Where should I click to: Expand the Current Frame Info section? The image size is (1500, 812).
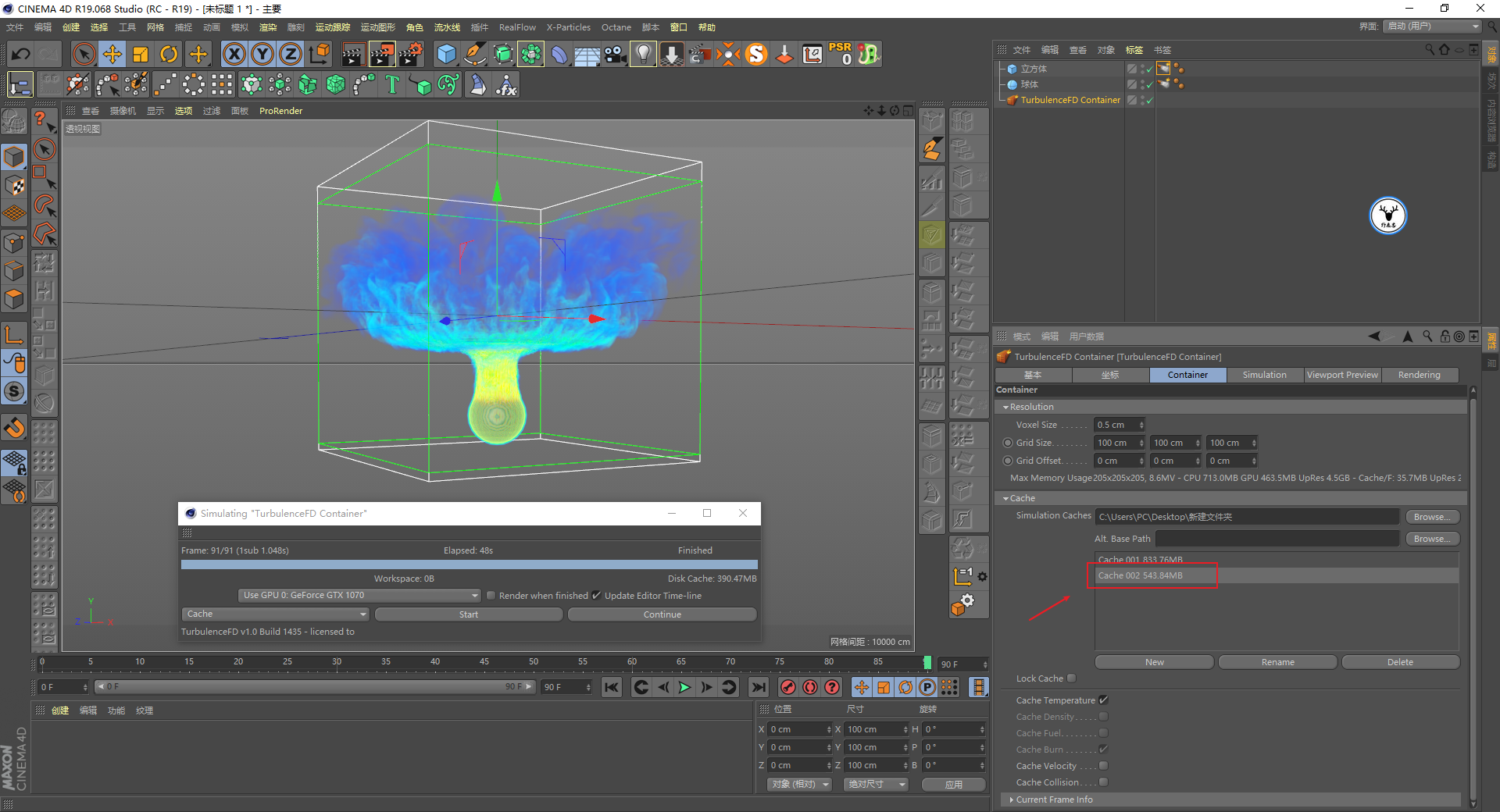1012,800
